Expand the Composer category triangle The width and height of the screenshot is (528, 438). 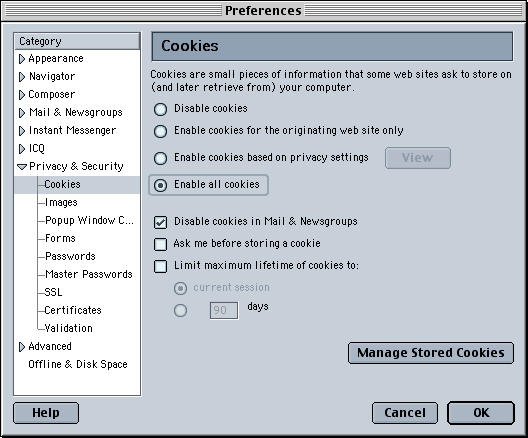point(22,95)
